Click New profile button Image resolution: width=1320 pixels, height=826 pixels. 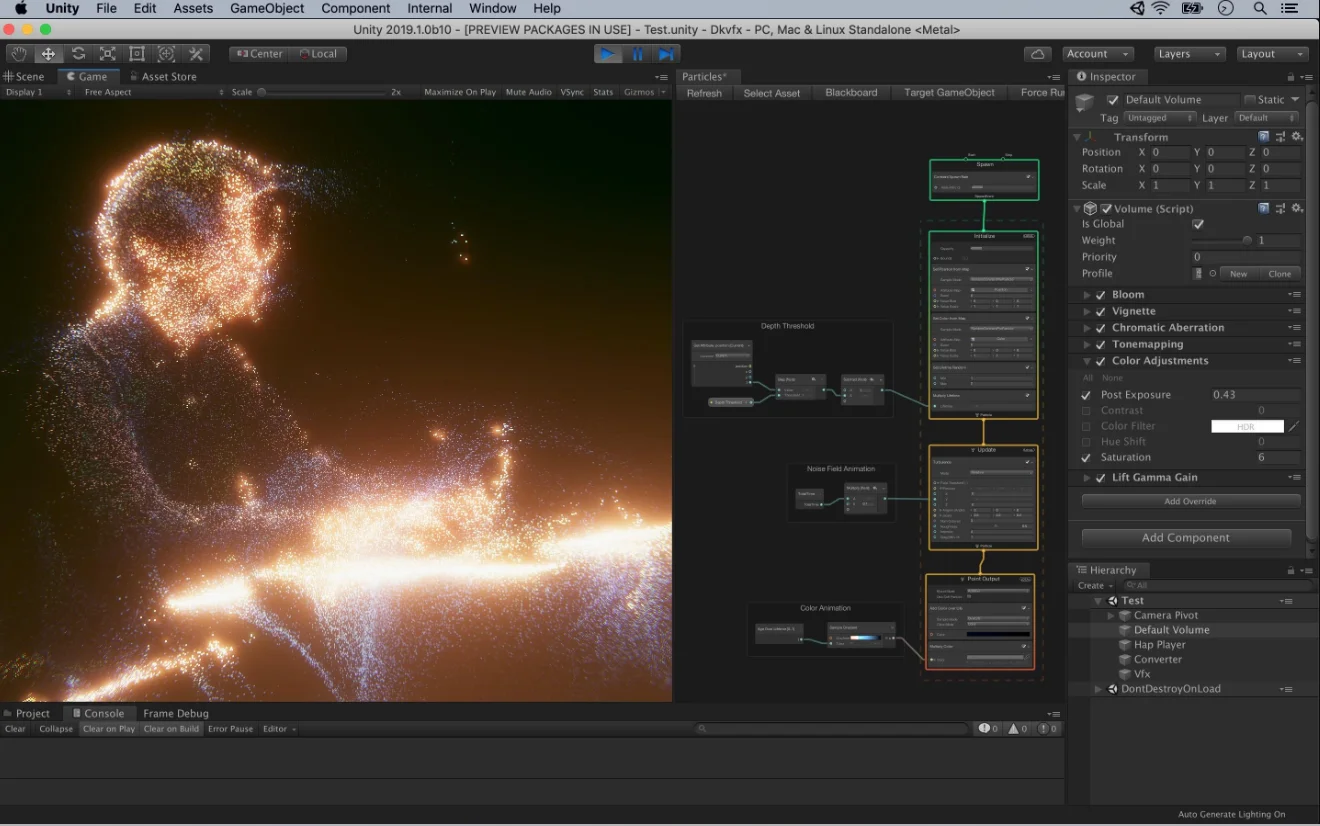1238,274
